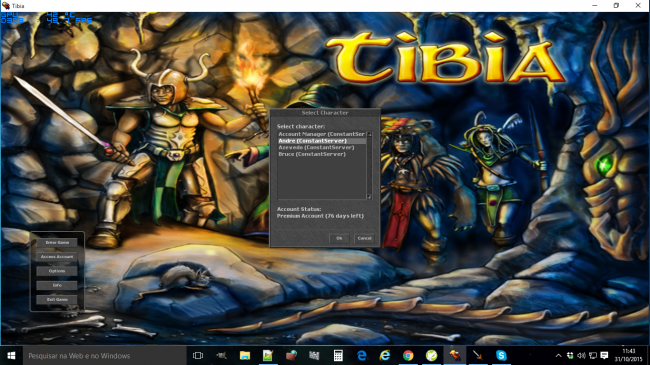Open Access Account from main menu
Image resolution: width=650 pixels, height=365 pixels.
(x=57, y=257)
